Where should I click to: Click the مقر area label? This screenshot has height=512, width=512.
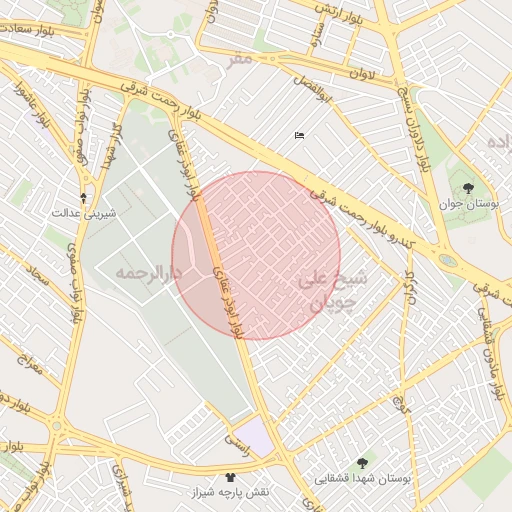tap(239, 61)
